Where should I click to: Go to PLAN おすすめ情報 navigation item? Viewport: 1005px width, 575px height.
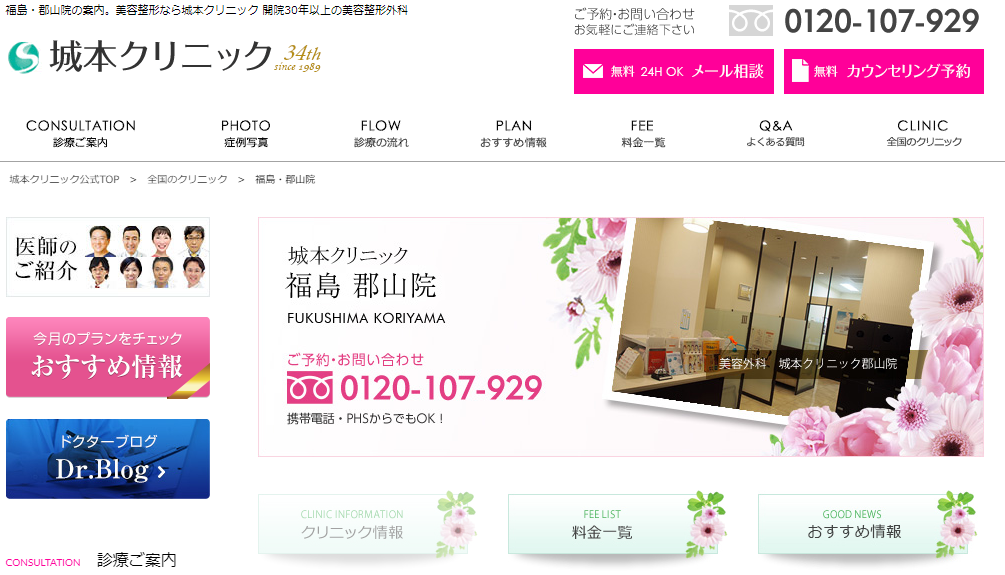513,133
